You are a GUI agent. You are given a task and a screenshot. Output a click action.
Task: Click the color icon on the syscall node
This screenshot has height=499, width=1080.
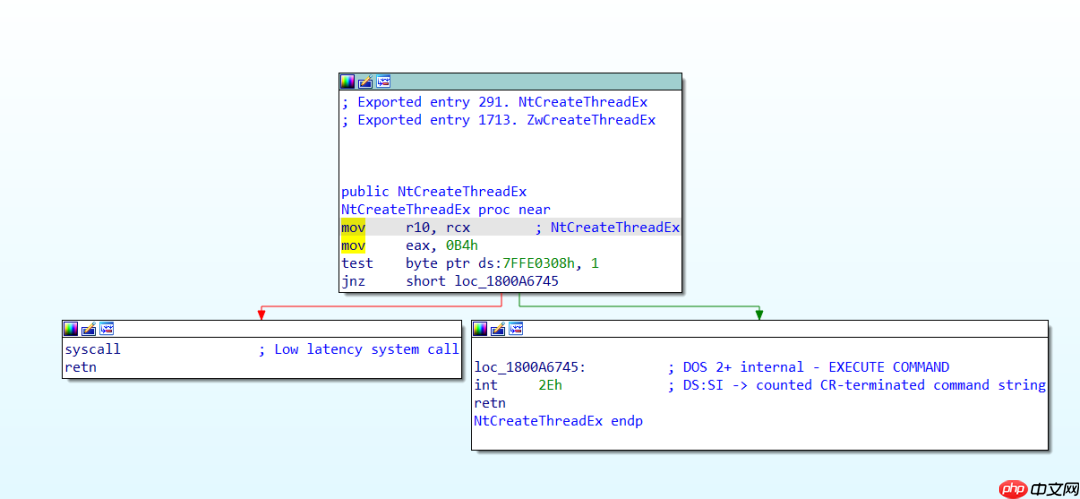pyautogui.click(x=71, y=329)
